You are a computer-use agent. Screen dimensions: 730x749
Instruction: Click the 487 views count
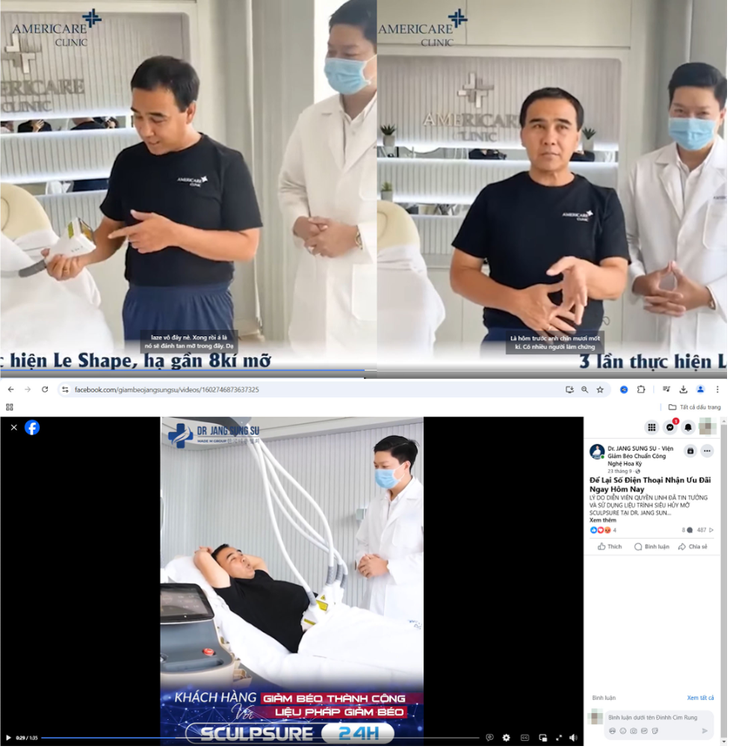(x=707, y=532)
